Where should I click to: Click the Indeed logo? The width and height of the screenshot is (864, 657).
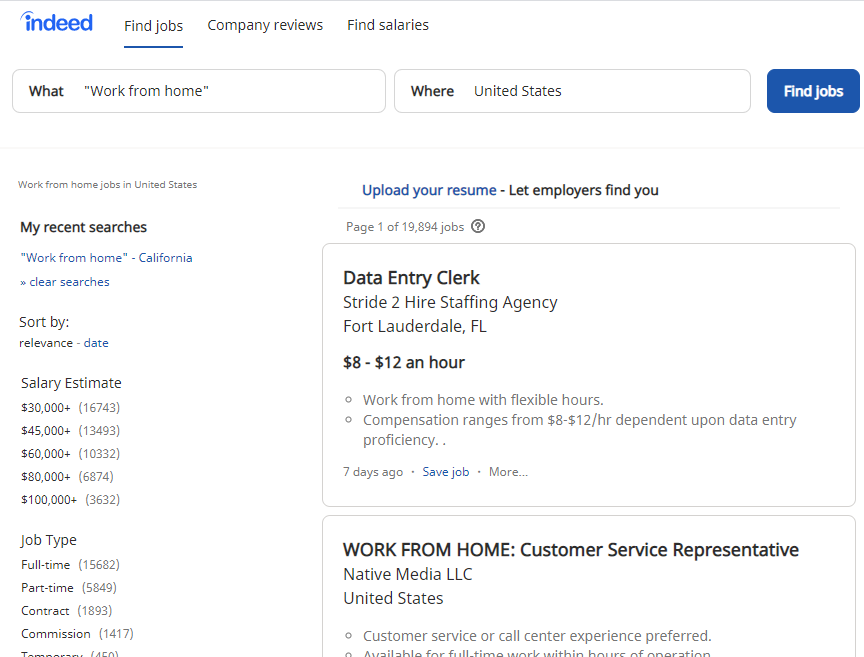[56, 22]
